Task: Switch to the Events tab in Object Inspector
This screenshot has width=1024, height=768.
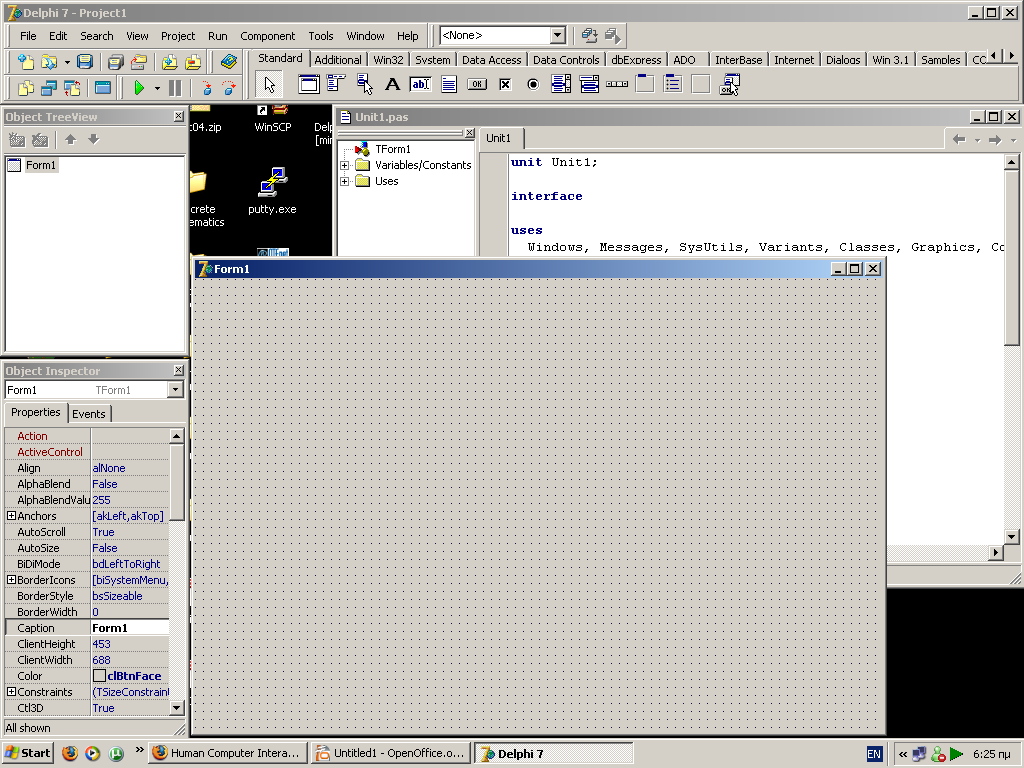Action: (88, 413)
